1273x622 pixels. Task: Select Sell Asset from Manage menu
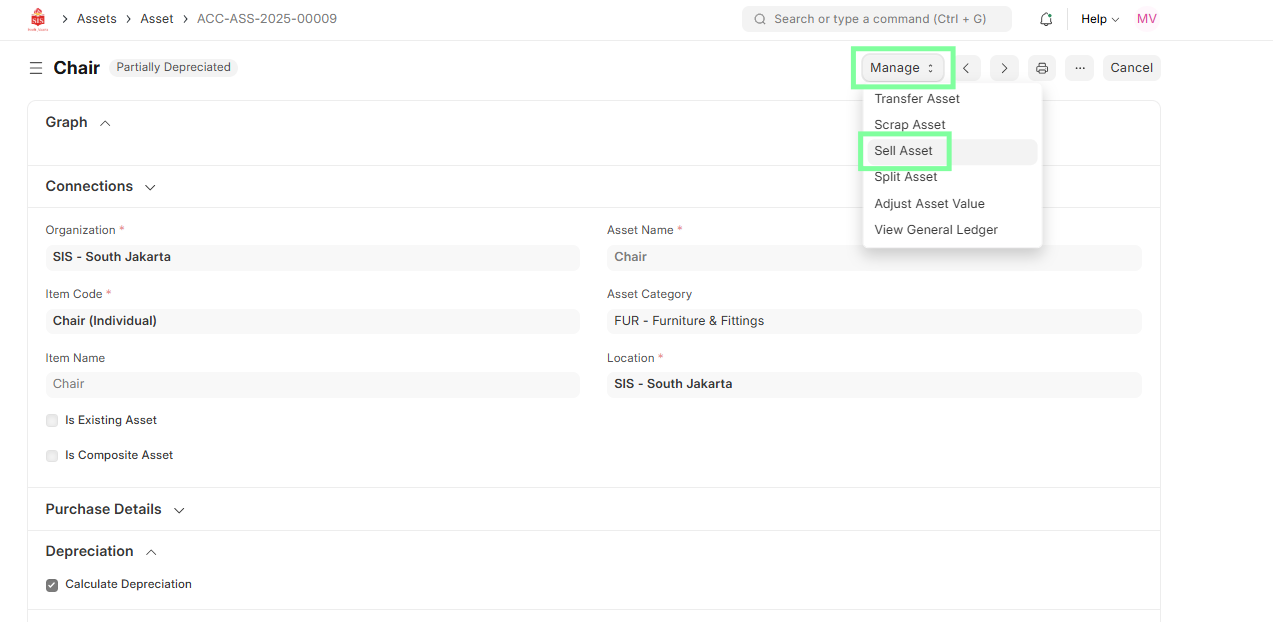pos(903,151)
